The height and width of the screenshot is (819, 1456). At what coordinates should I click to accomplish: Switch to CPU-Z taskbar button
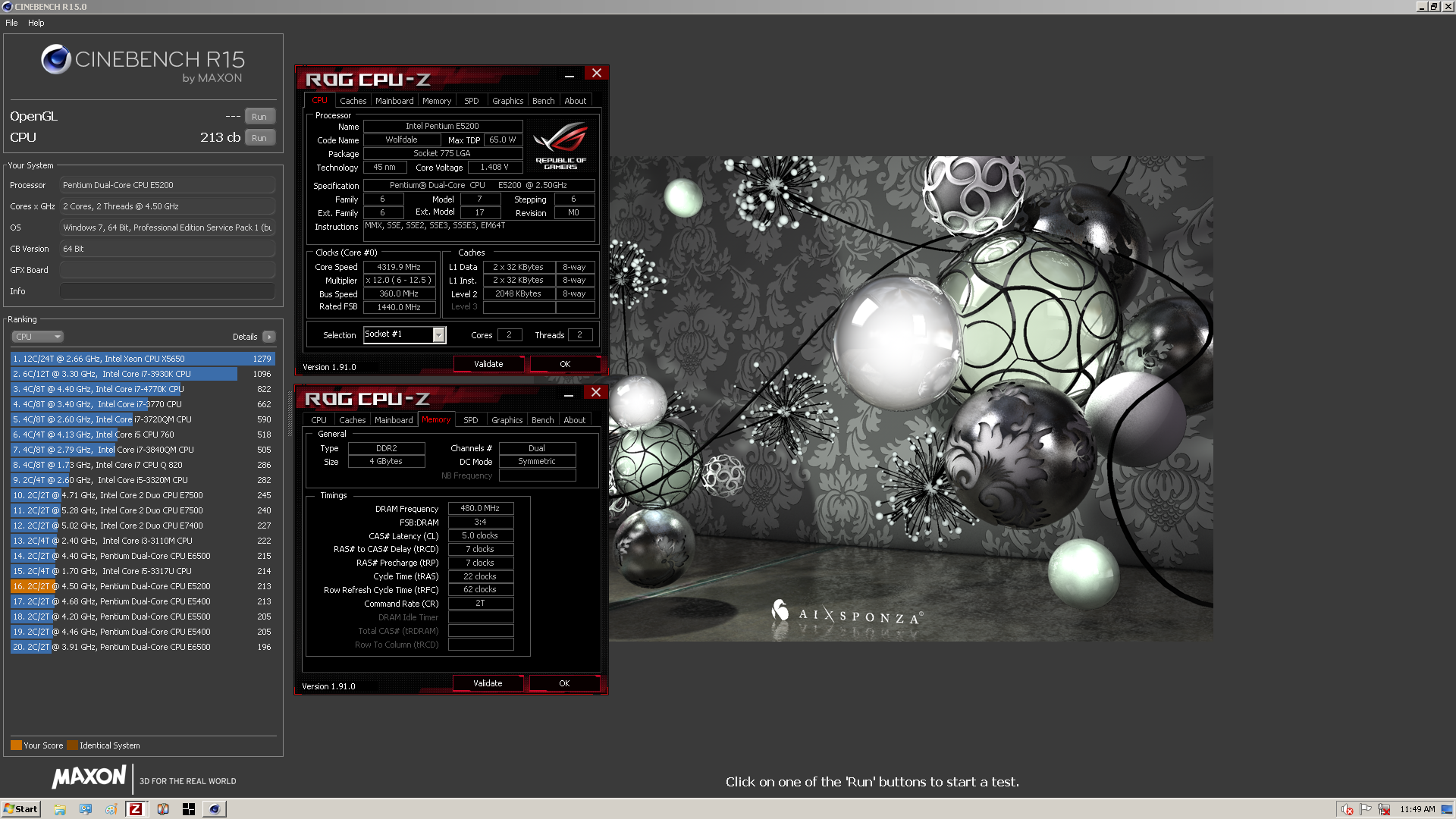(x=136, y=809)
